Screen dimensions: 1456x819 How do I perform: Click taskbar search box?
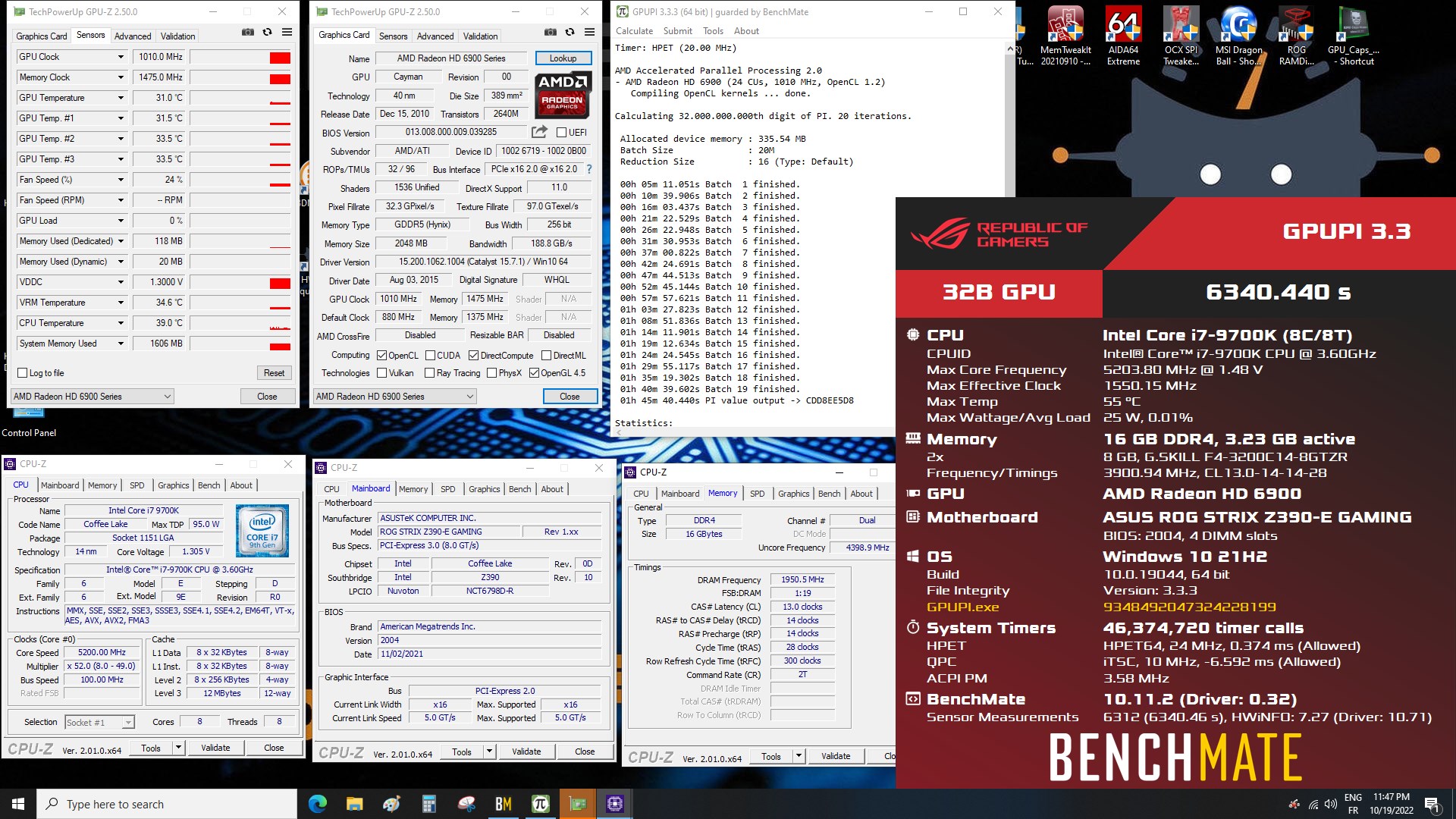point(167,804)
